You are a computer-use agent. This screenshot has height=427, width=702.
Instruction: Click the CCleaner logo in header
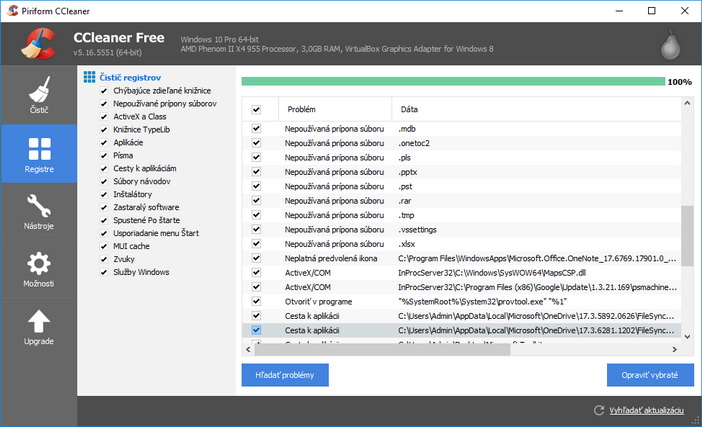click(36, 43)
